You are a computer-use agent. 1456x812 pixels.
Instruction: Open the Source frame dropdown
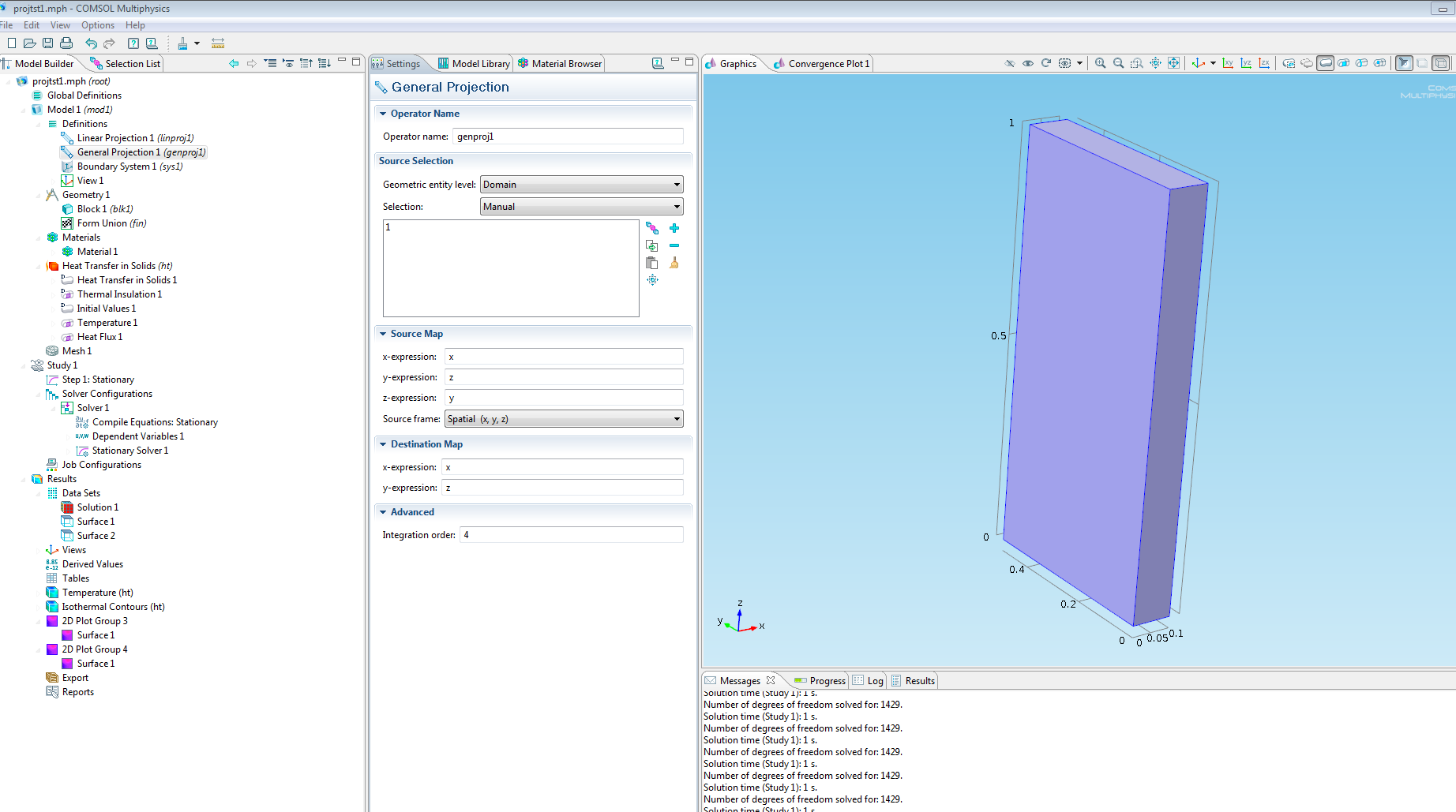(x=564, y=419)
